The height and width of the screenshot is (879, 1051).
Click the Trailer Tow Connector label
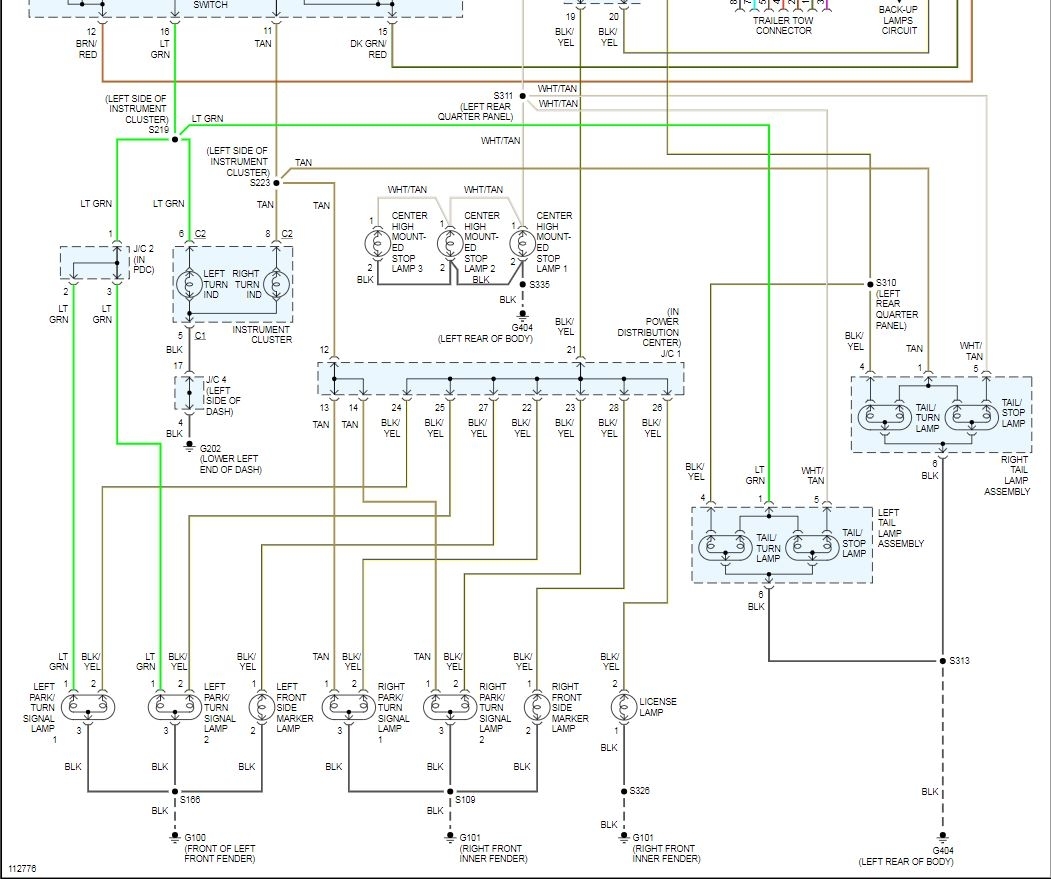pos(783,25)
